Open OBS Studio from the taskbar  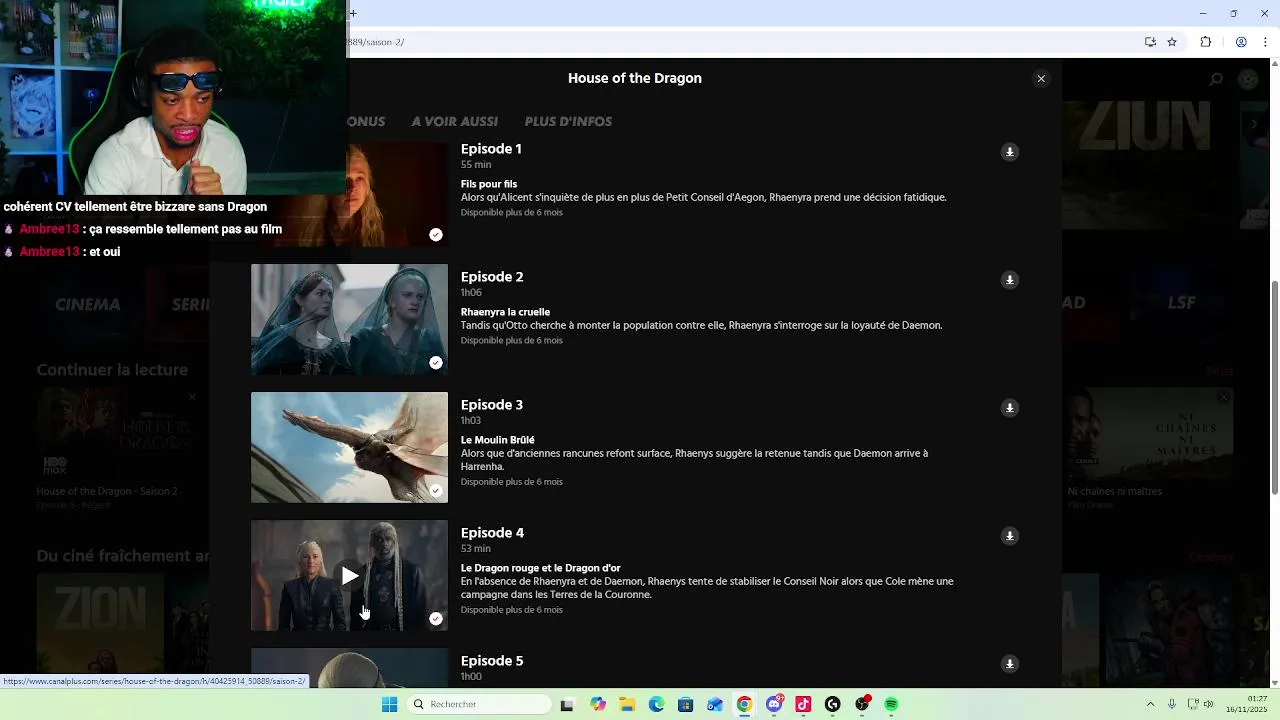click(862, 704)
